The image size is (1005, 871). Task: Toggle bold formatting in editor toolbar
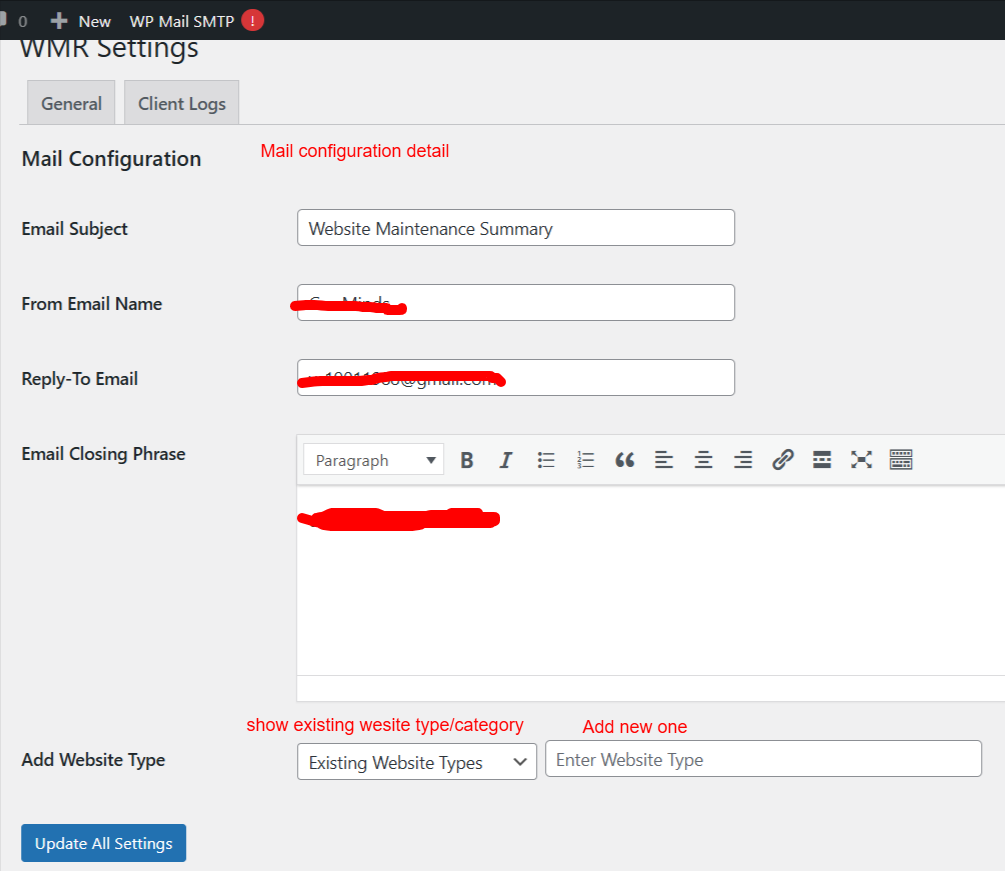click(467, 460)
